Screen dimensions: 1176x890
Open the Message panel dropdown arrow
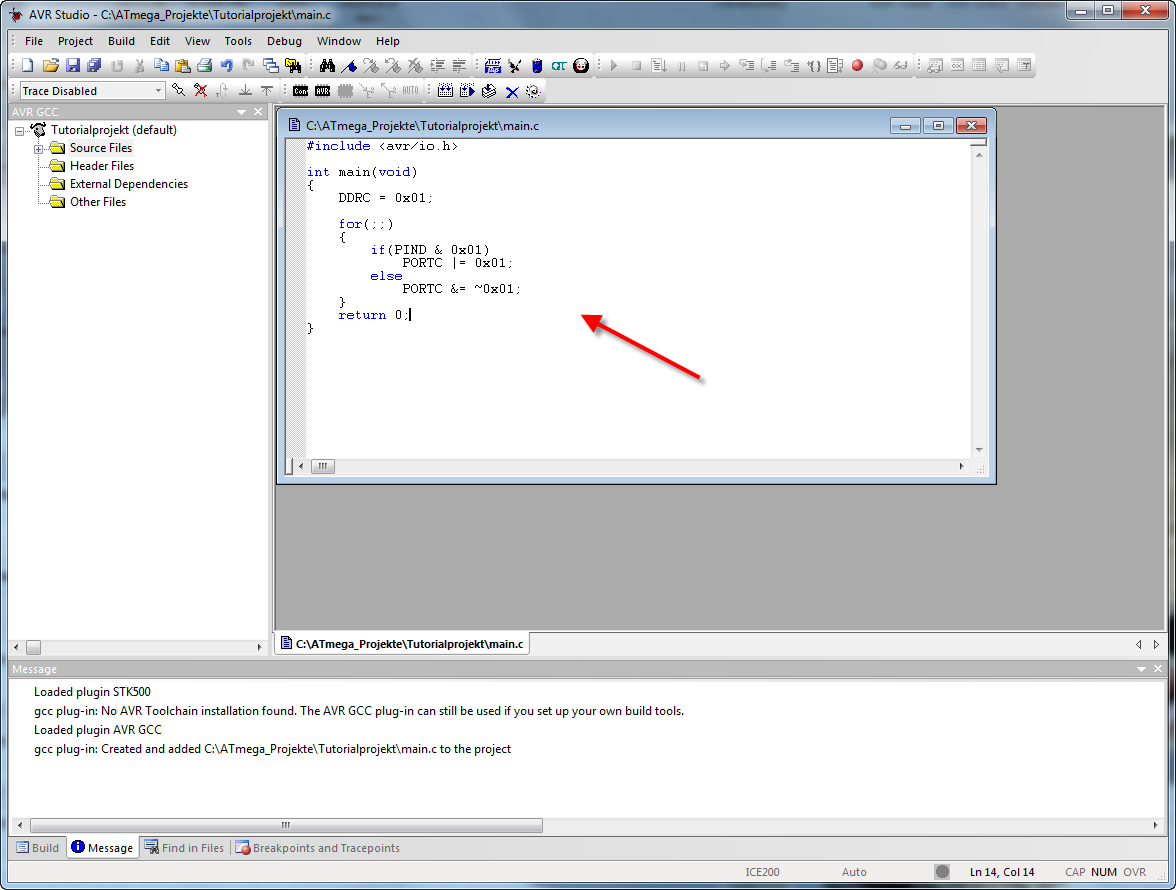pyautogui.click(x=1142, y=669)
